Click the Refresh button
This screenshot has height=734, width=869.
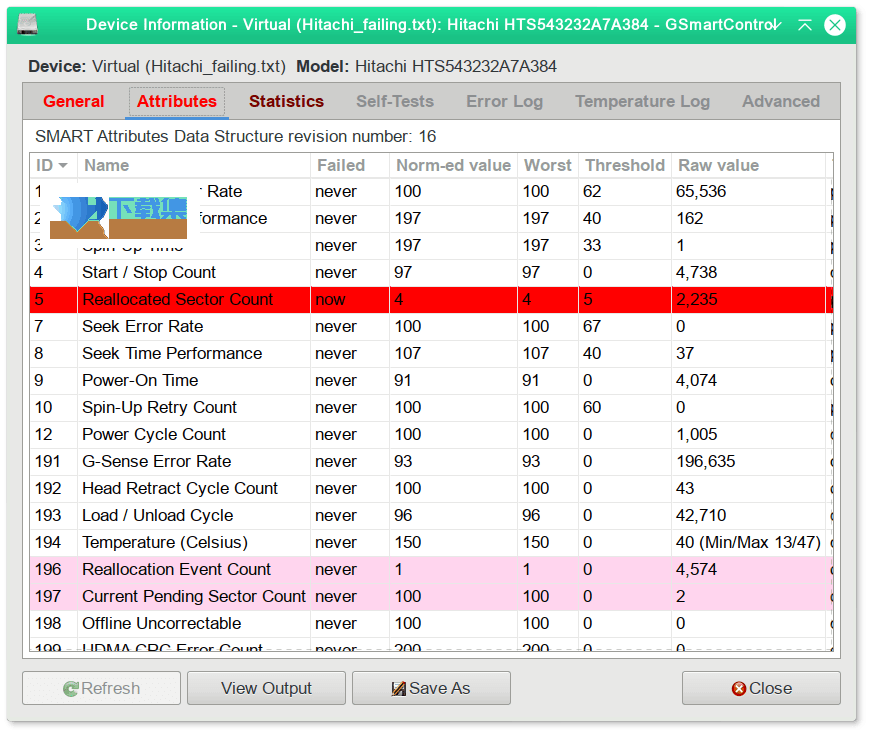coord(101,689)
